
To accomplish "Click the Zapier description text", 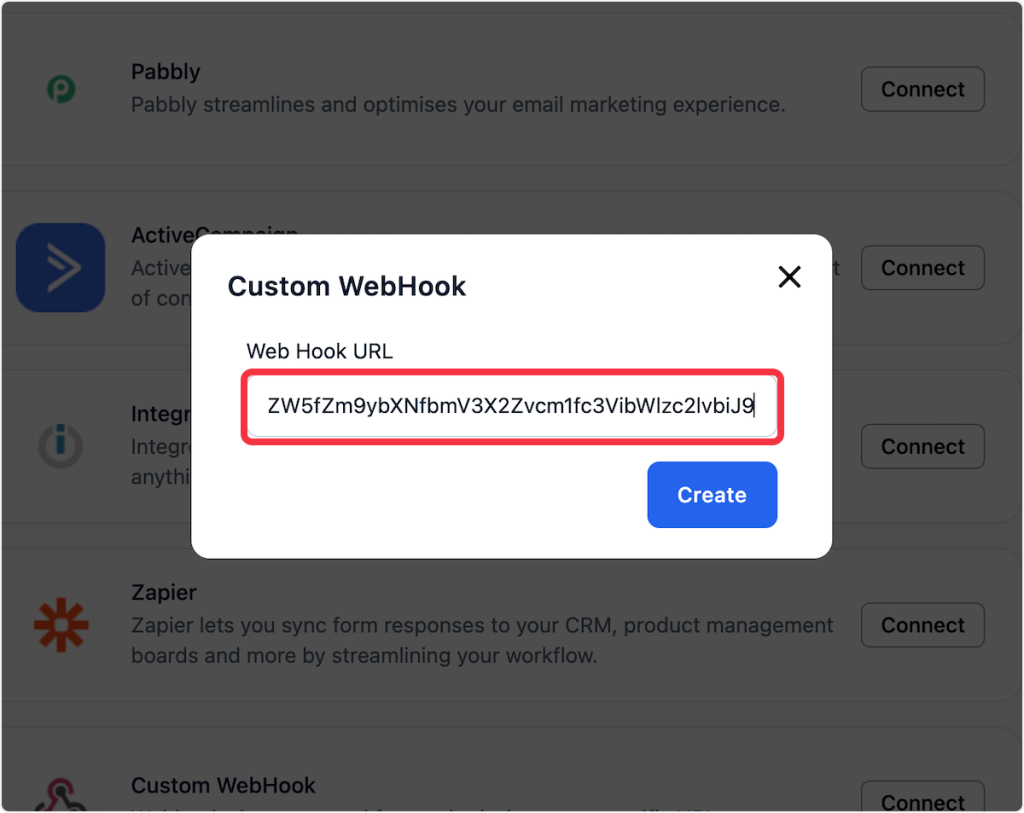I will coord(482,641).
